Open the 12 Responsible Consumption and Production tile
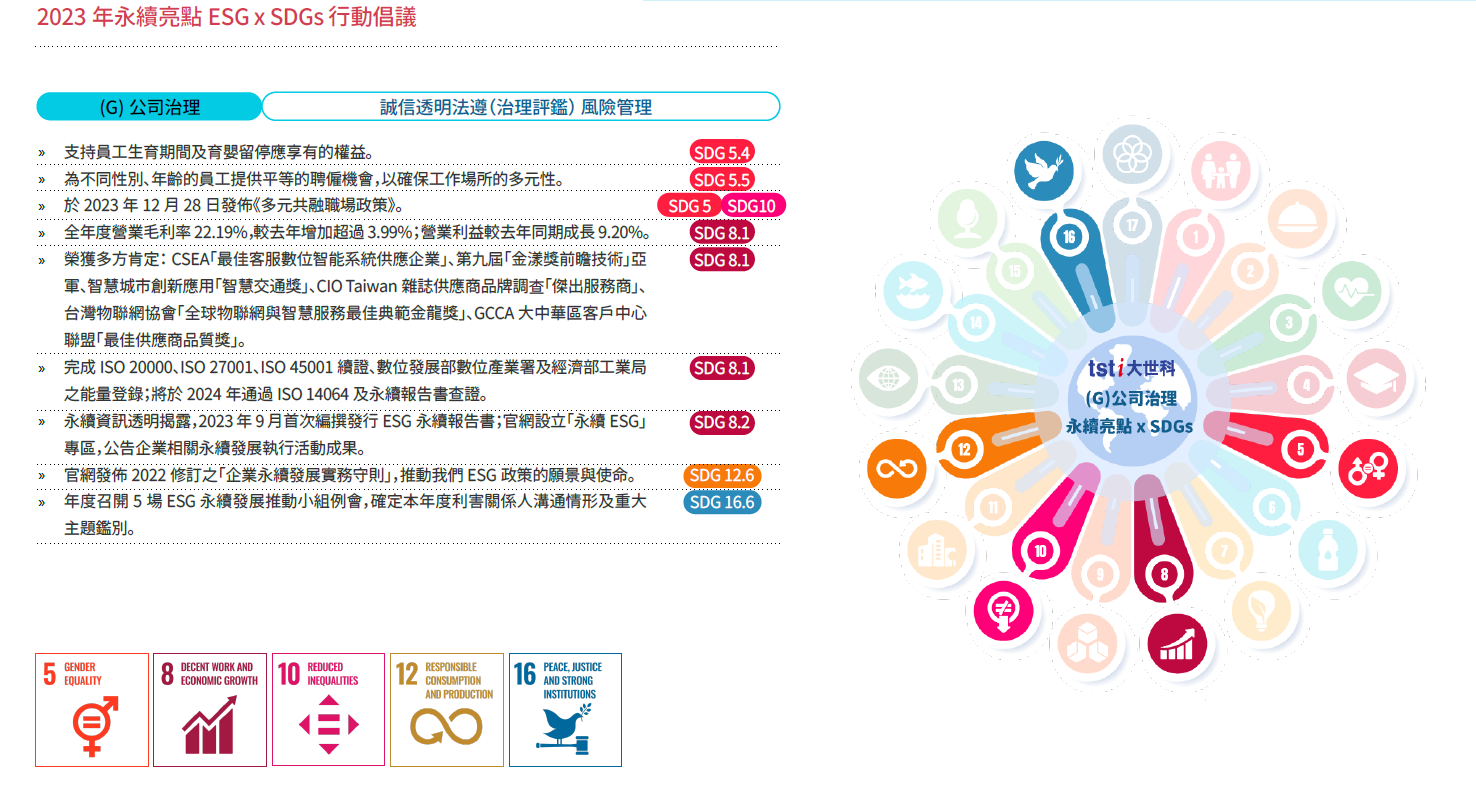Viewport: 1476px width, 806px height. [446, 710]
